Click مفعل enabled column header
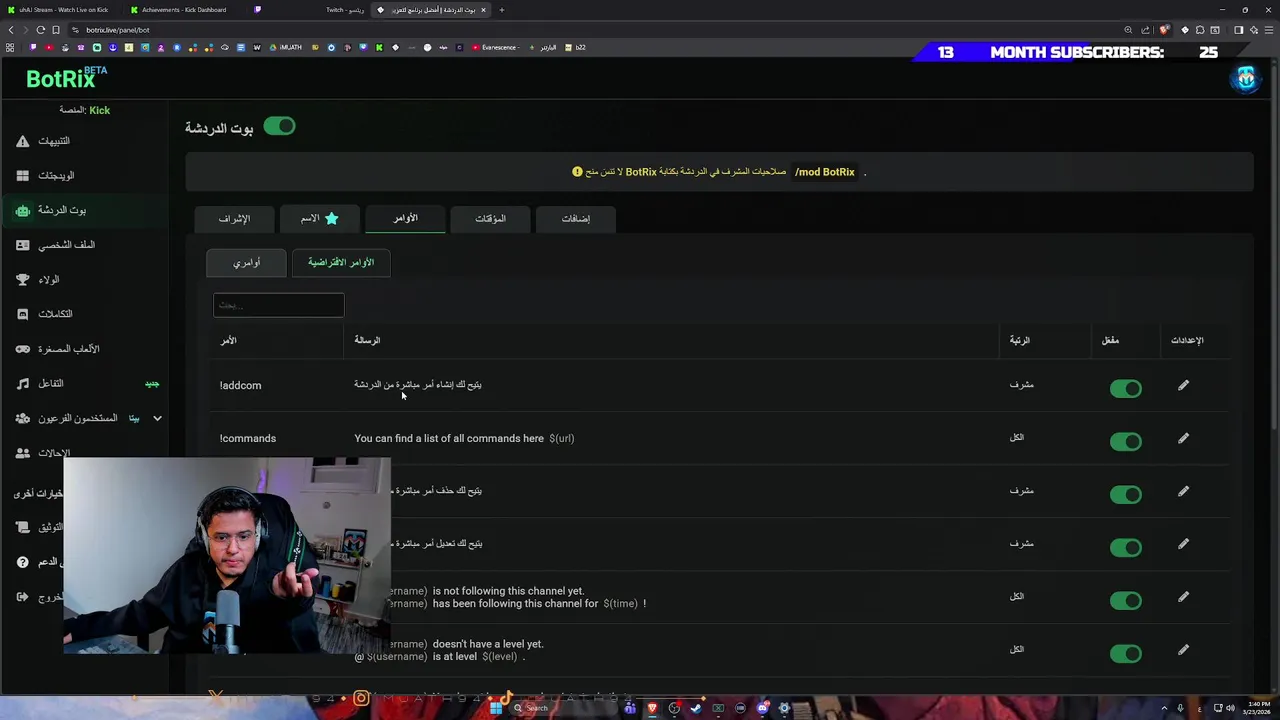This screenshot has height=720, width=1280. 1110,340
